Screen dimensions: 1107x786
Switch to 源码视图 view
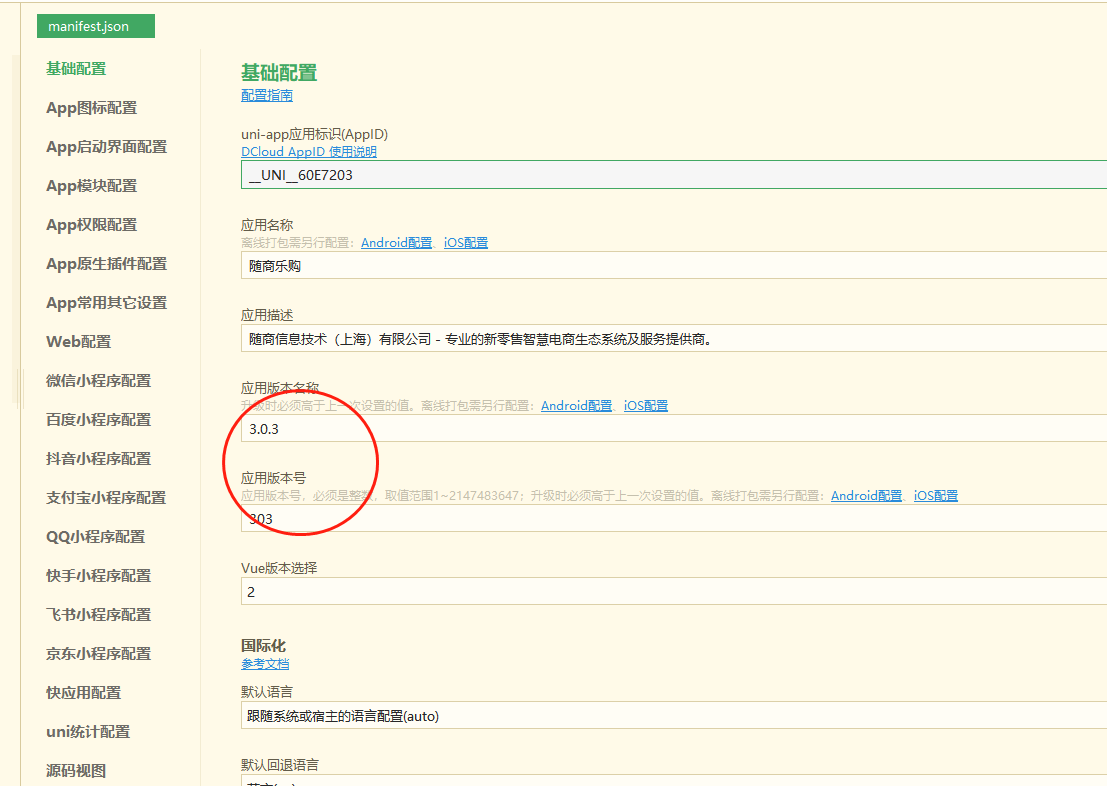coord(76,771)
